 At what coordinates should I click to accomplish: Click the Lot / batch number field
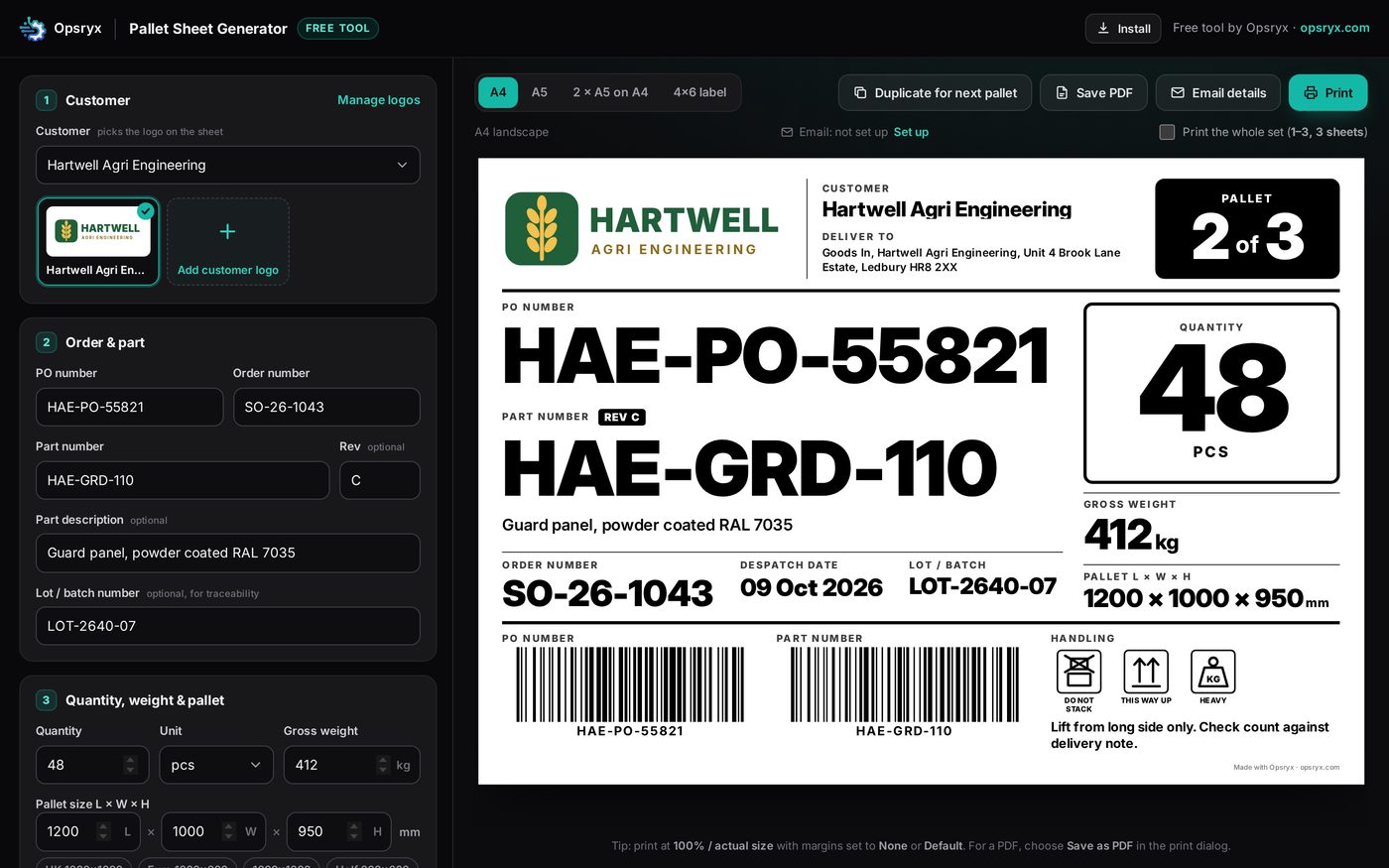(227, 626)
